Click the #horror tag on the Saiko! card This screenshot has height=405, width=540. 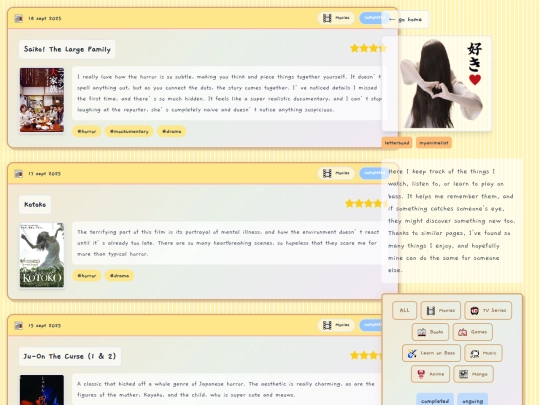(x=86, y=131)
